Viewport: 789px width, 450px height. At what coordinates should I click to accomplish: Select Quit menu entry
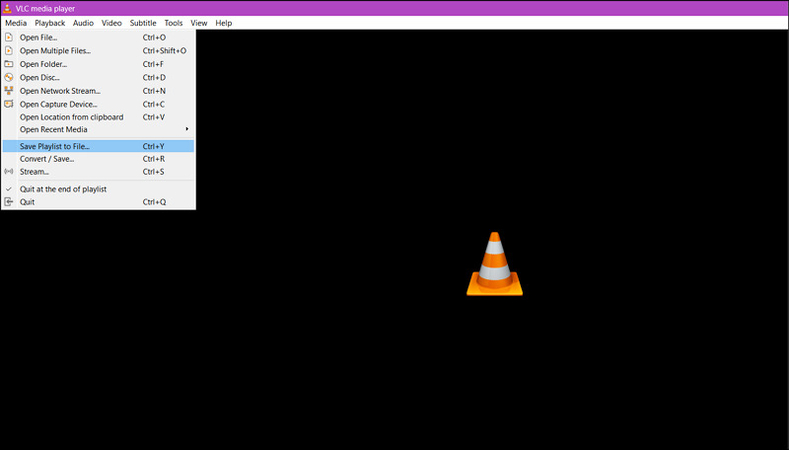[x=98, y=202]
